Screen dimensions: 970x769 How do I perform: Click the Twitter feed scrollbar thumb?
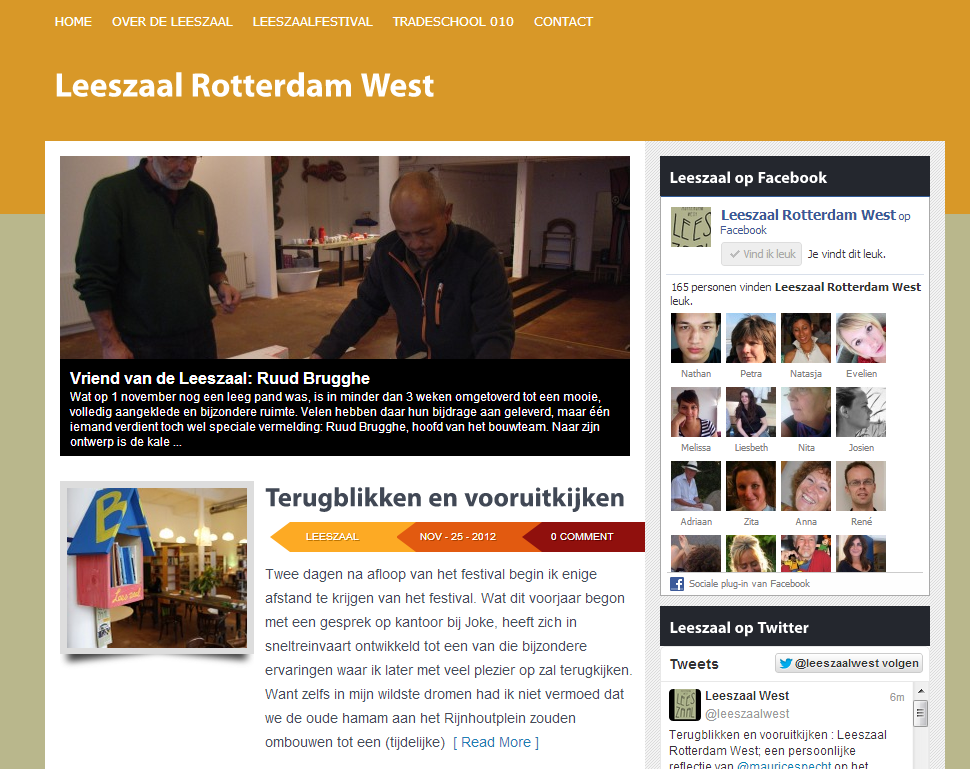[x=921, y=713]
